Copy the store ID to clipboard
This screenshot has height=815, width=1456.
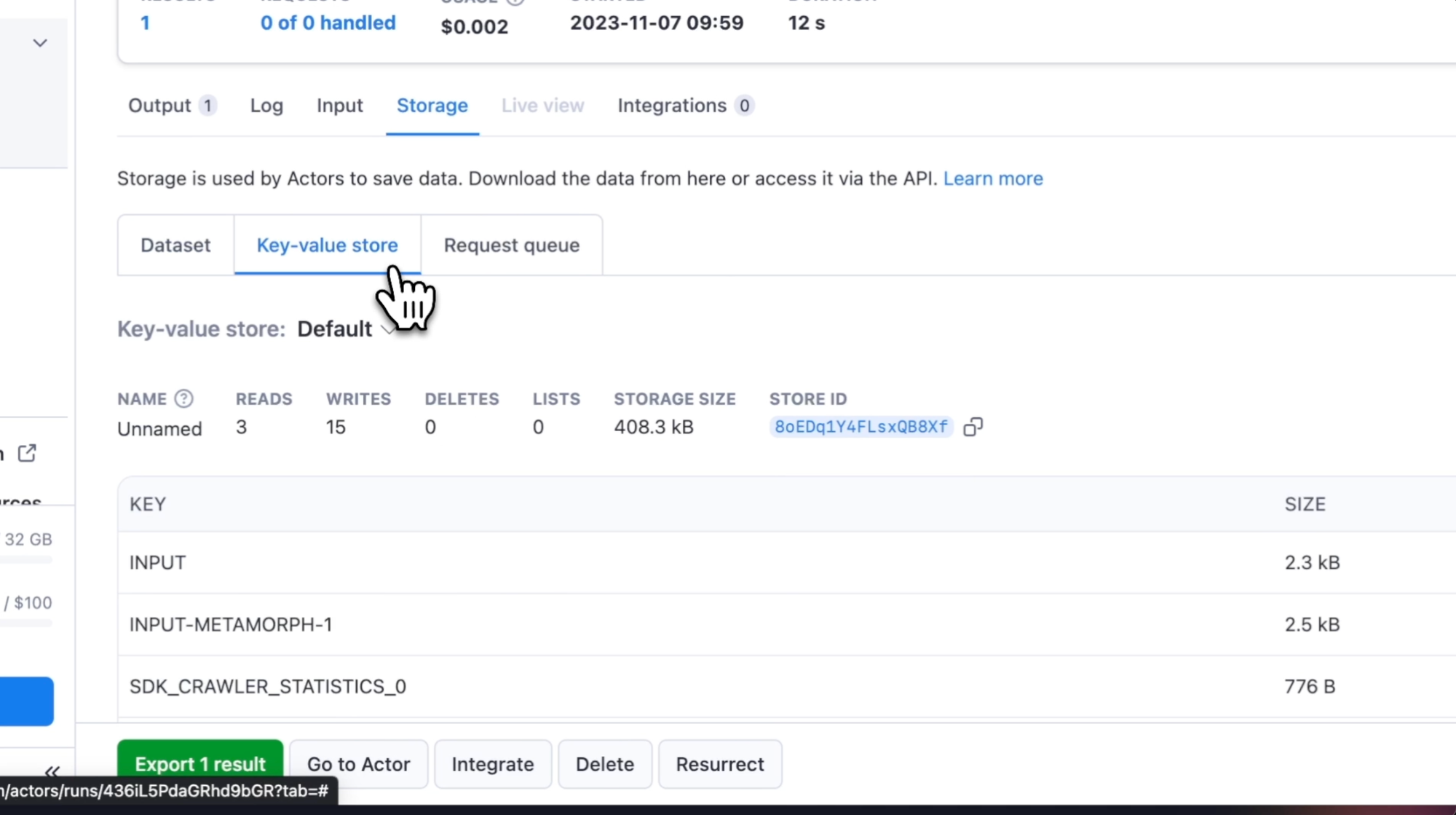(973, 427)
